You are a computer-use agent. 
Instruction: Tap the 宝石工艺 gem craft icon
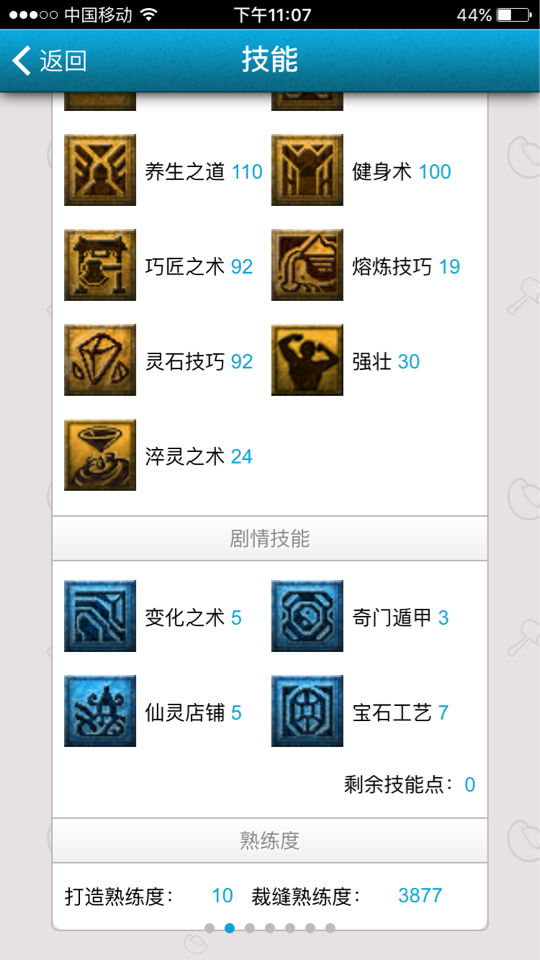(x=307, y=711)
